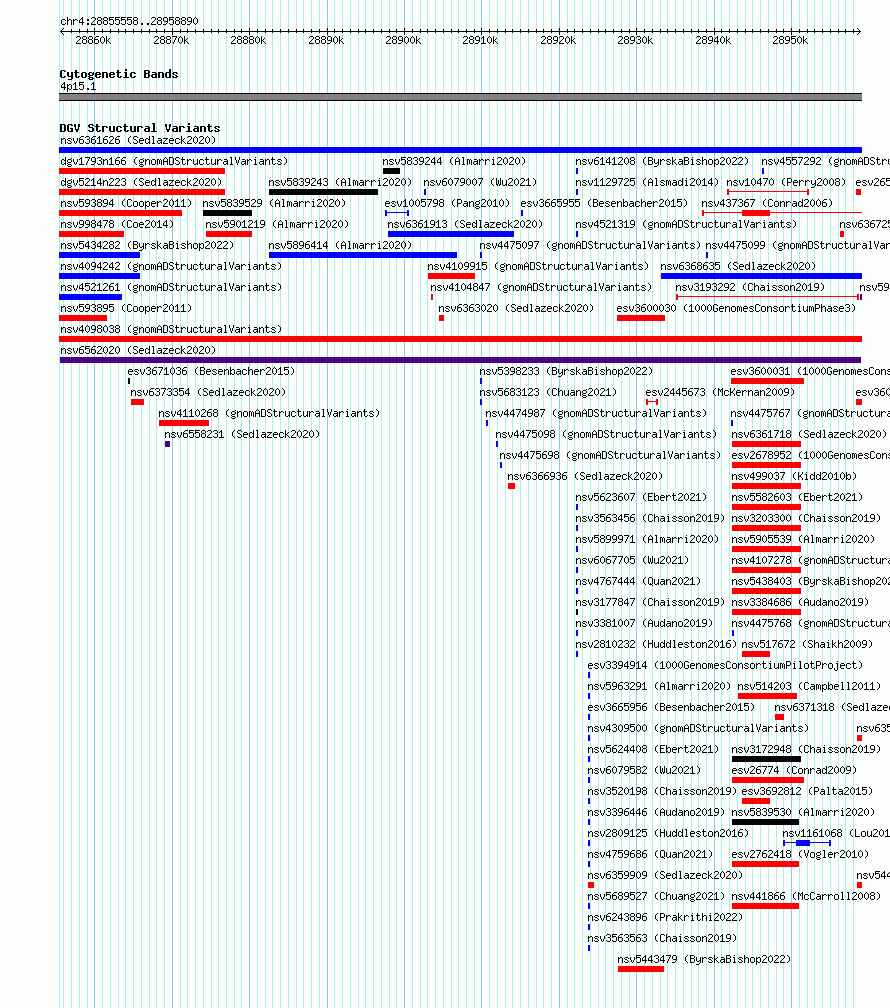Select nsv5434282 (ByrskaBishop2022) label

pyautogui.click(x=147, y=246)
